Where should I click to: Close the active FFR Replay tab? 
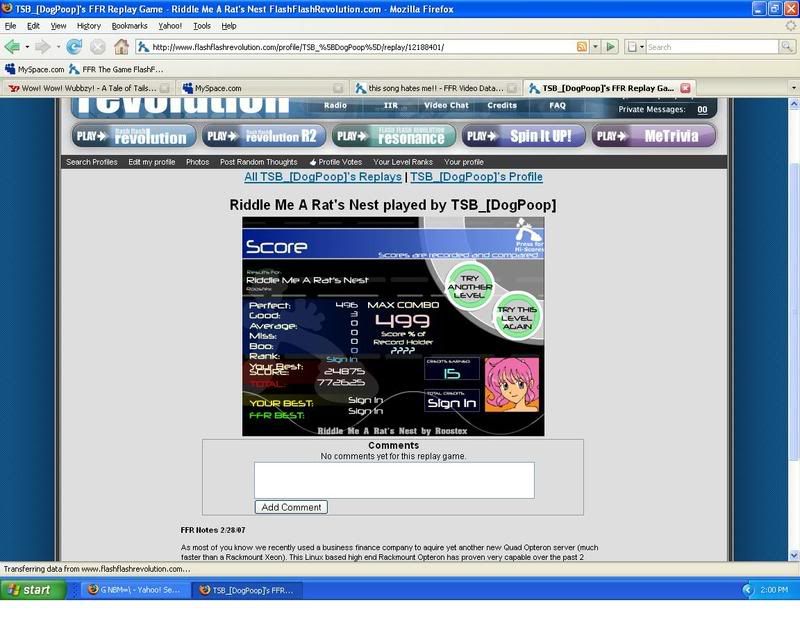click(685, 88)
